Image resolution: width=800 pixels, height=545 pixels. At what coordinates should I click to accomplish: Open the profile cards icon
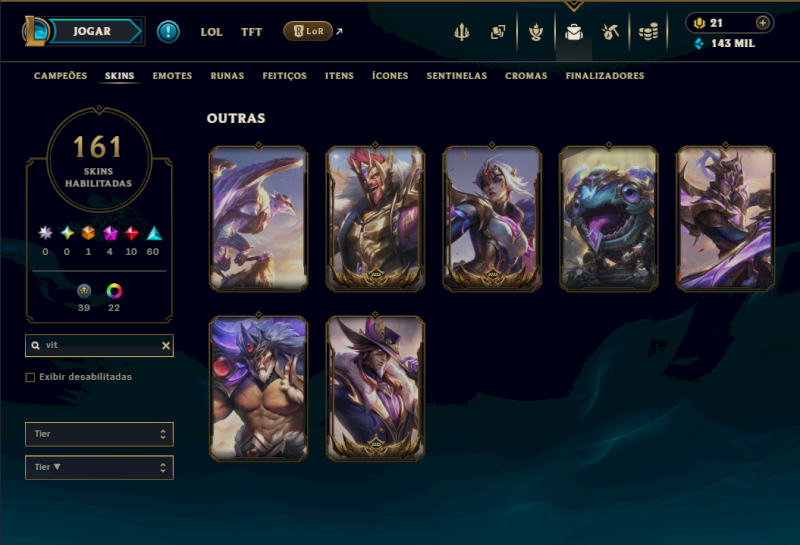[498, 32]
